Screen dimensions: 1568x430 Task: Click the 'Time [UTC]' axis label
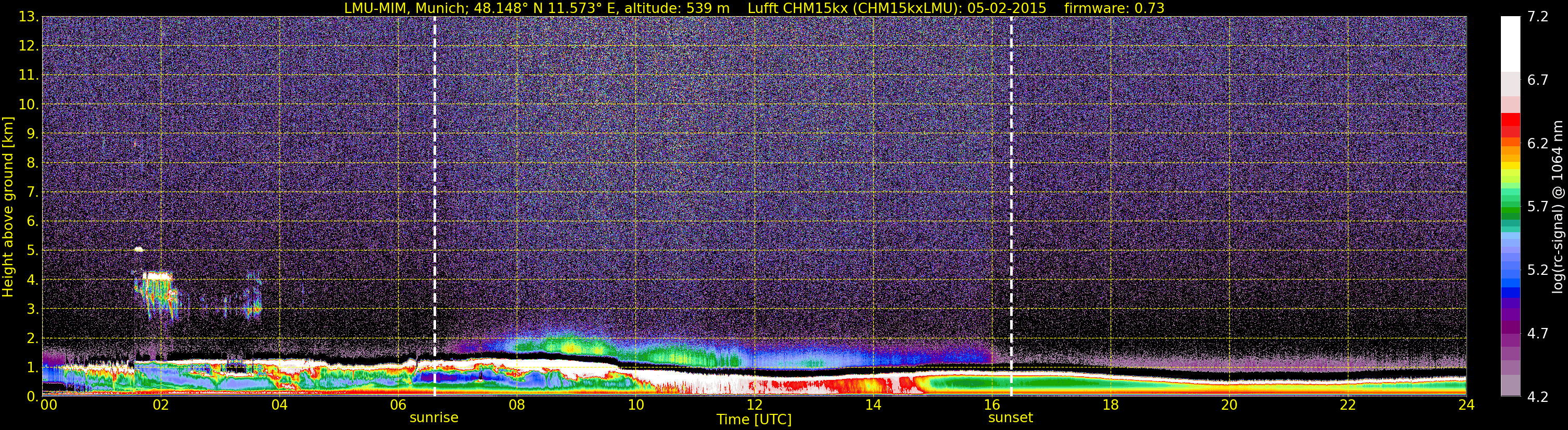point(754,420)
